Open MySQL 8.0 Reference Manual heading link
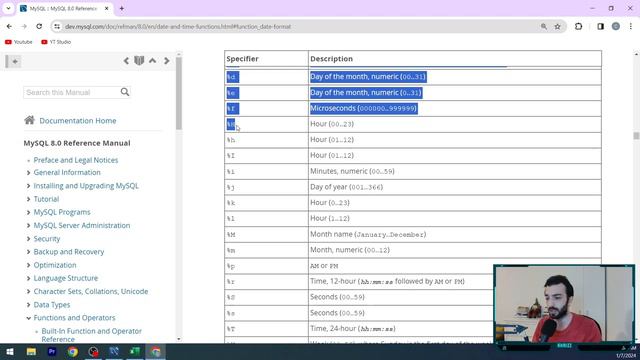This screenshot has height=360, width=640. [77, 143]
